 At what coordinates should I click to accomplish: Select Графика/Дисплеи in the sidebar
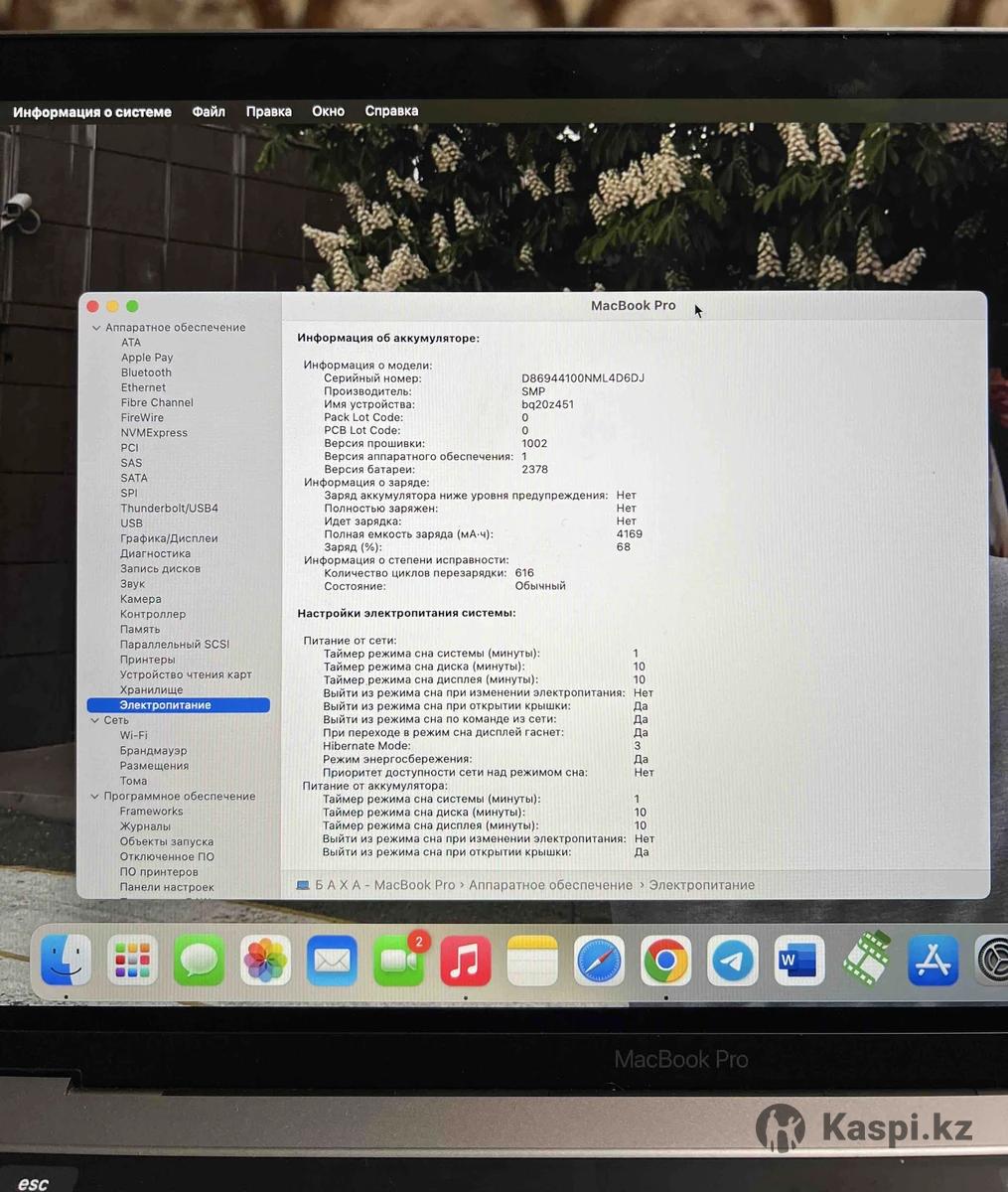[169, 538]
